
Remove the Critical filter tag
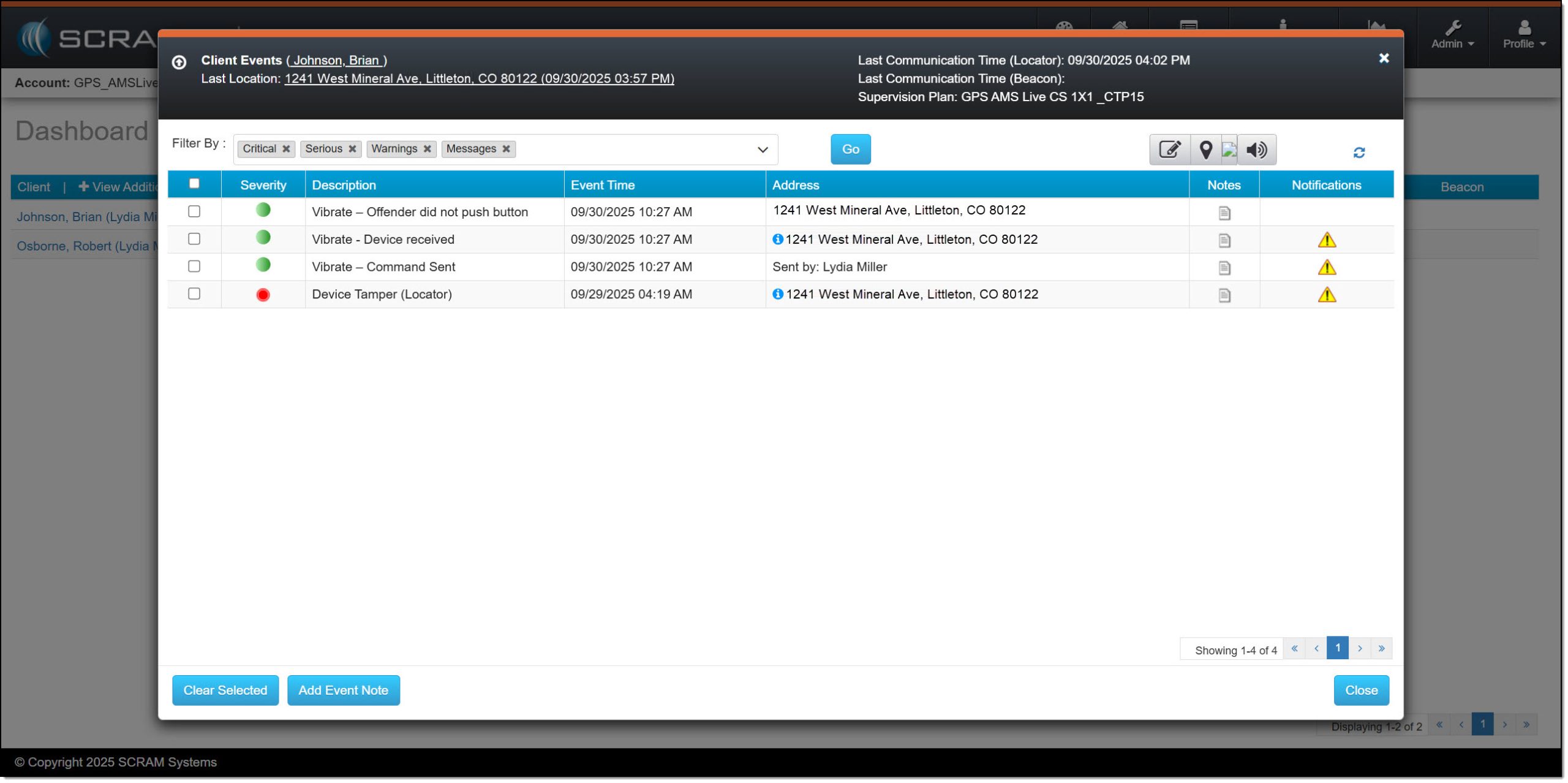pyautogui.click(x=286, y=149)
